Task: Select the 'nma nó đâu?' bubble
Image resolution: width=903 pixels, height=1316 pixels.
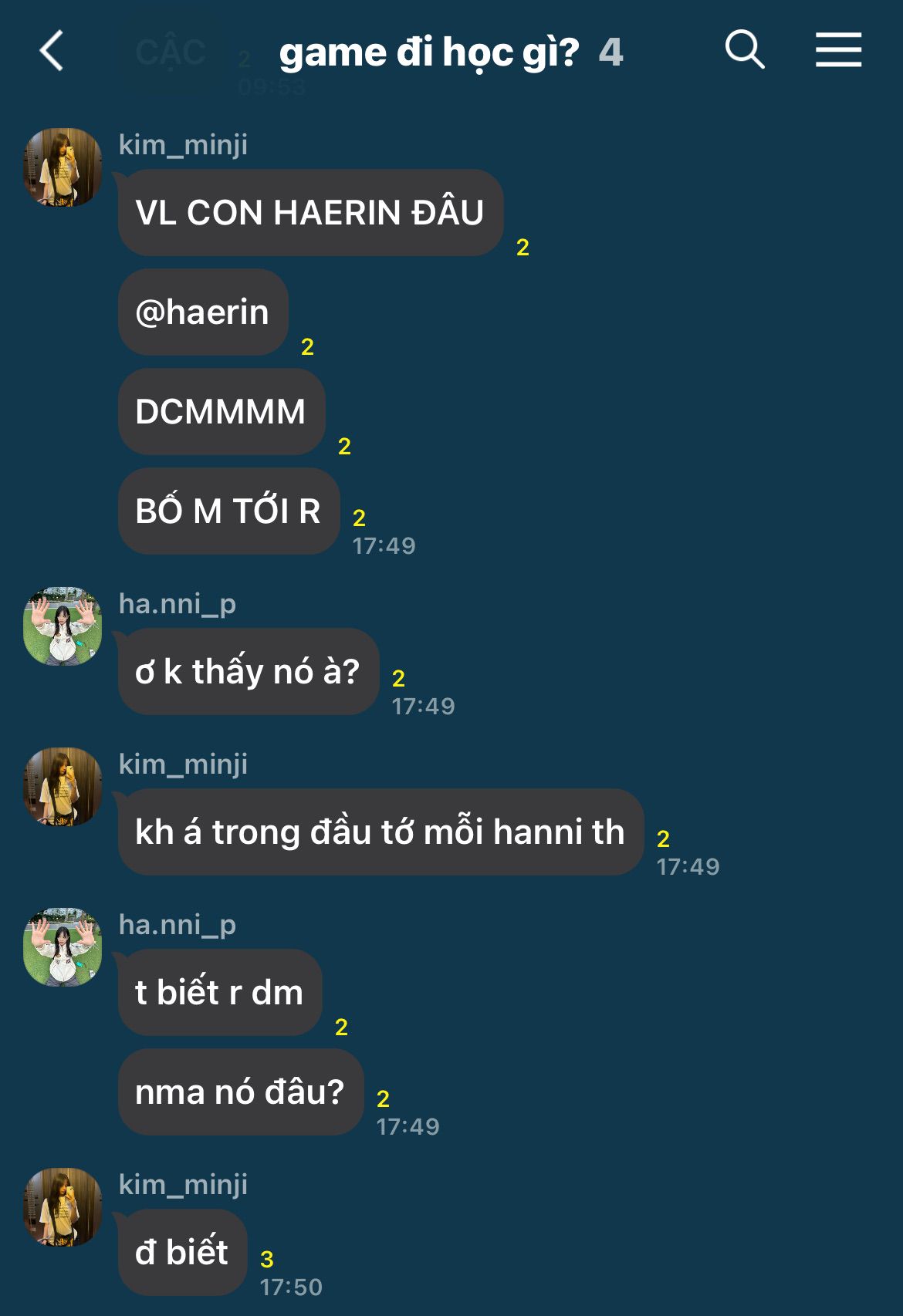Action: (241, 1092)
